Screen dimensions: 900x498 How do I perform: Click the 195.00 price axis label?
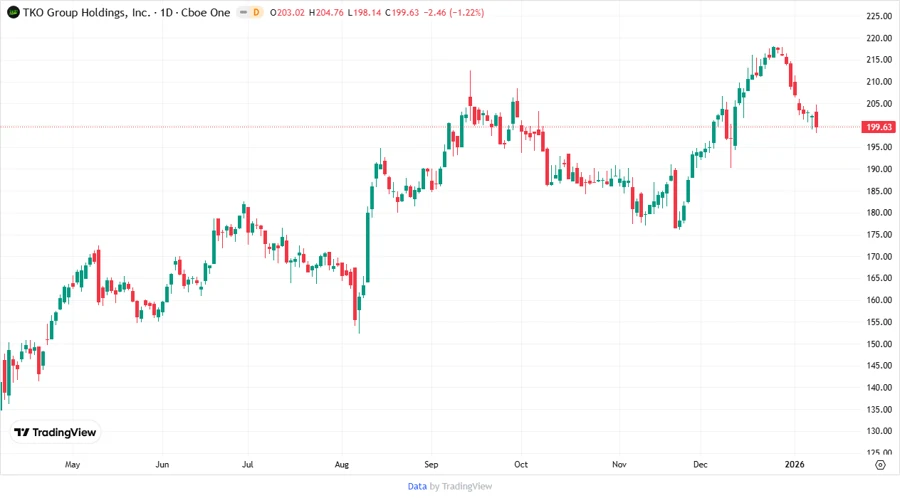(x=879, y=147)
